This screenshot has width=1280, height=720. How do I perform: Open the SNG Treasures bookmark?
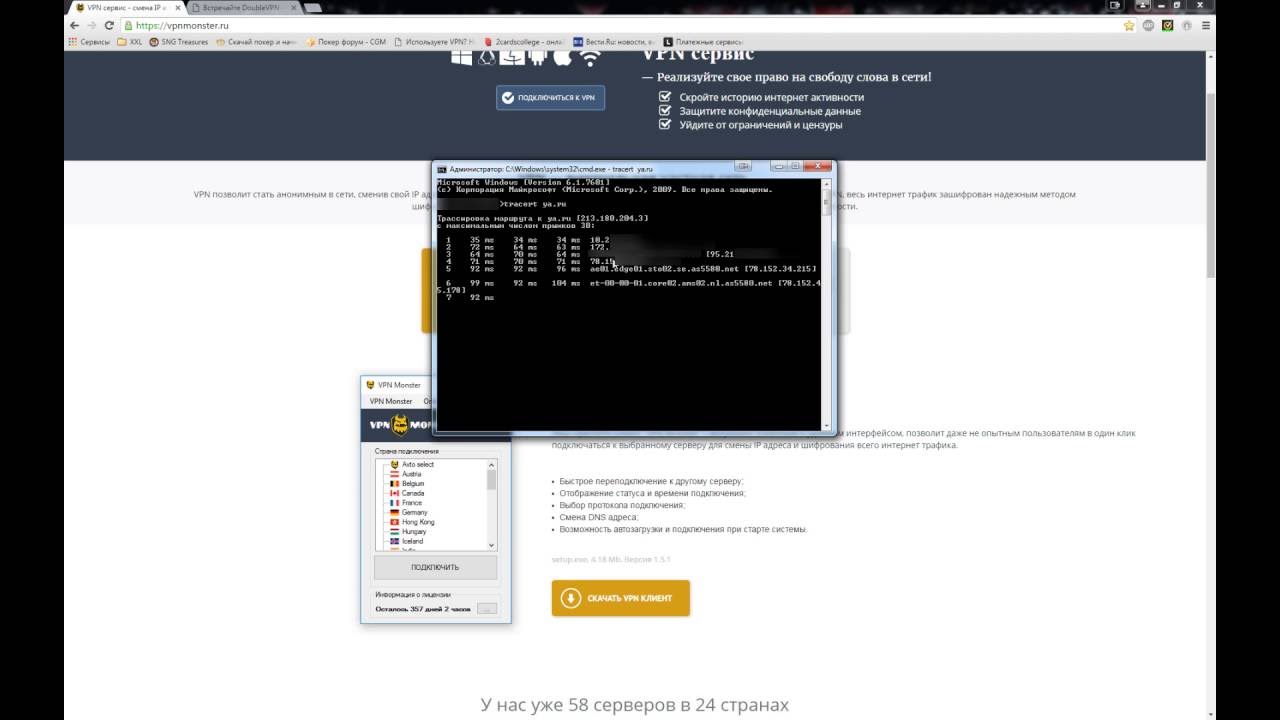tap(179, 42)
